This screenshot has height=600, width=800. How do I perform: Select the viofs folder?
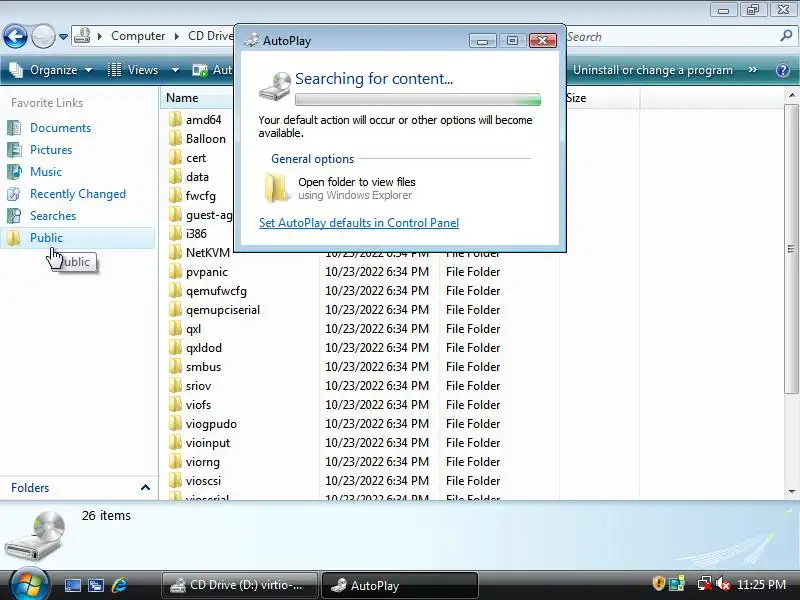tap(198, 405)
